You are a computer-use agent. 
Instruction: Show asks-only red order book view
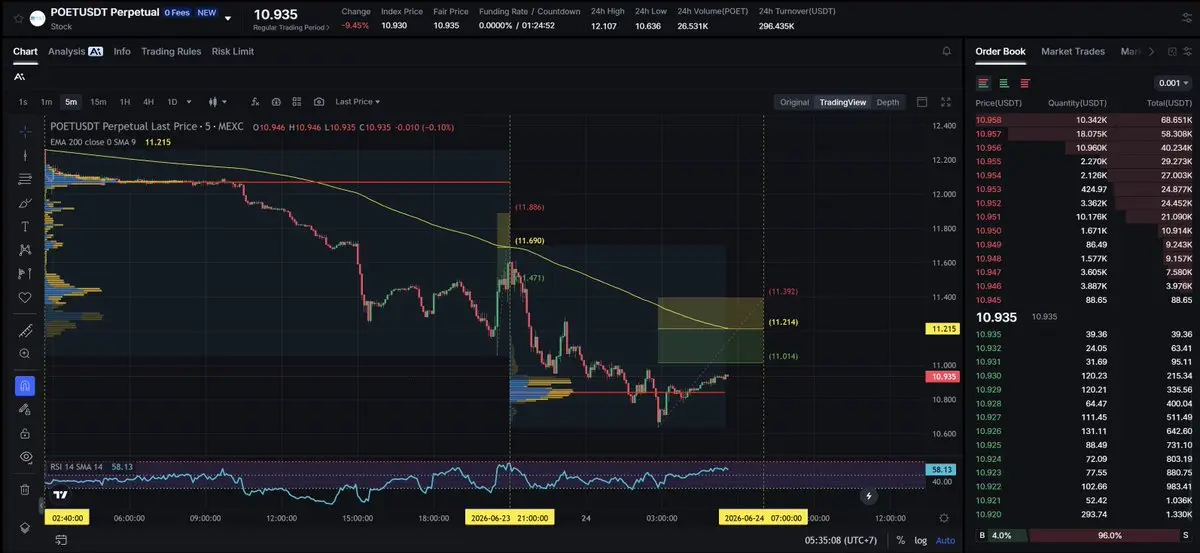[x=1025, y=83]
